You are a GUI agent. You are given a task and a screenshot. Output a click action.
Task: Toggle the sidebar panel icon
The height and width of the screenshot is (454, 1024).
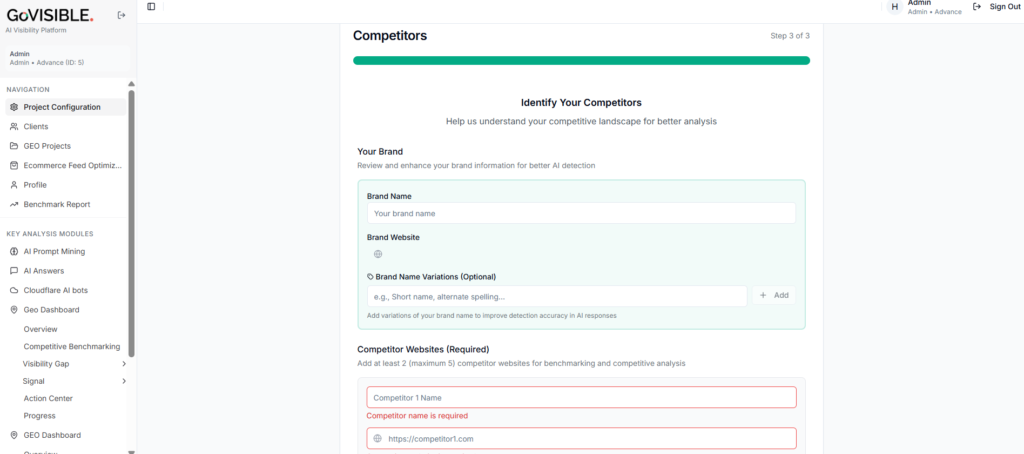coord(152,7)
